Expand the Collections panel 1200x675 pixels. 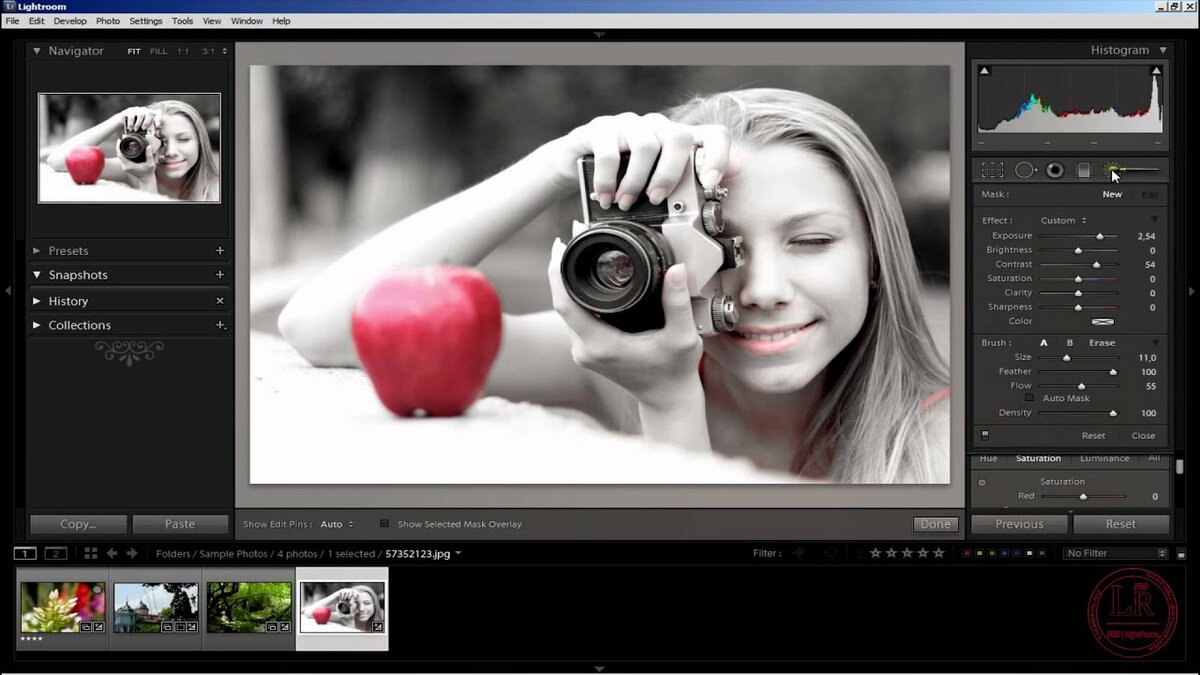pyautogui.click(x=37, y=325)
